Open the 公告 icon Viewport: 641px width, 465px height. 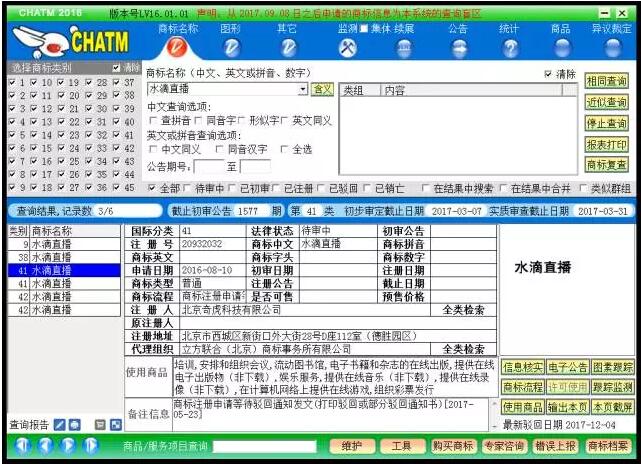coord(460,48)
